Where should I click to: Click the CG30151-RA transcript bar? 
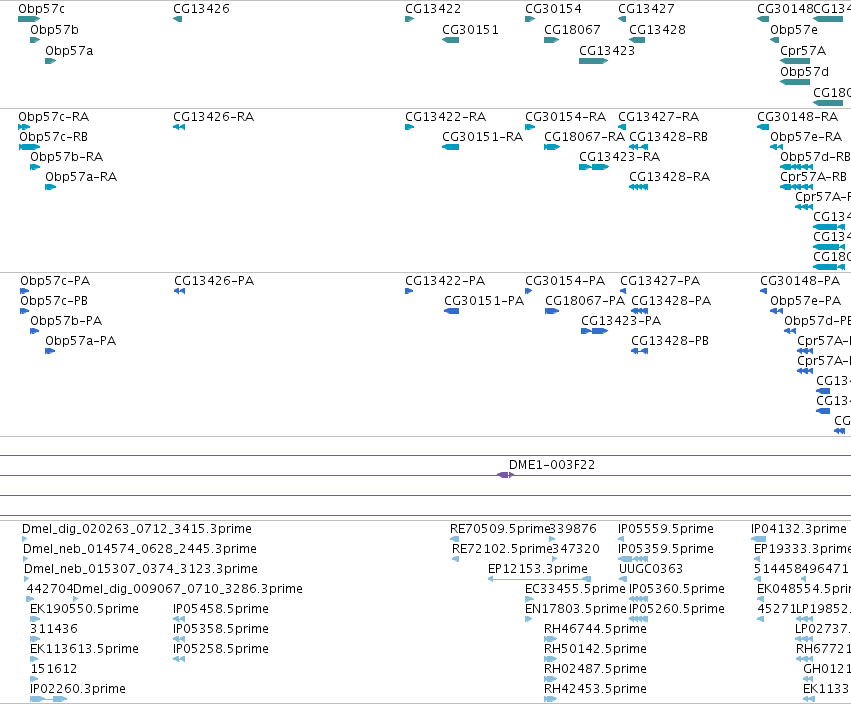pos(450,147)
